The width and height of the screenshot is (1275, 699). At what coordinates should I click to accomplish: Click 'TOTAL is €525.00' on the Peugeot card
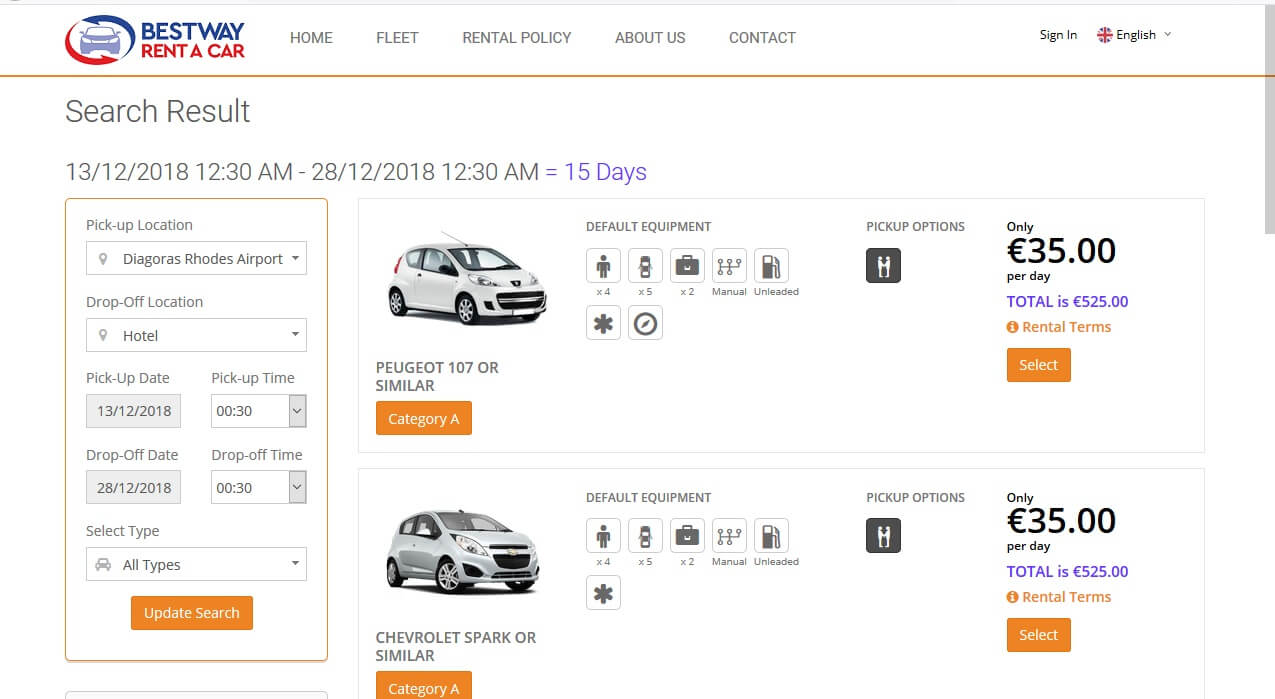(x=1067, y=301)
